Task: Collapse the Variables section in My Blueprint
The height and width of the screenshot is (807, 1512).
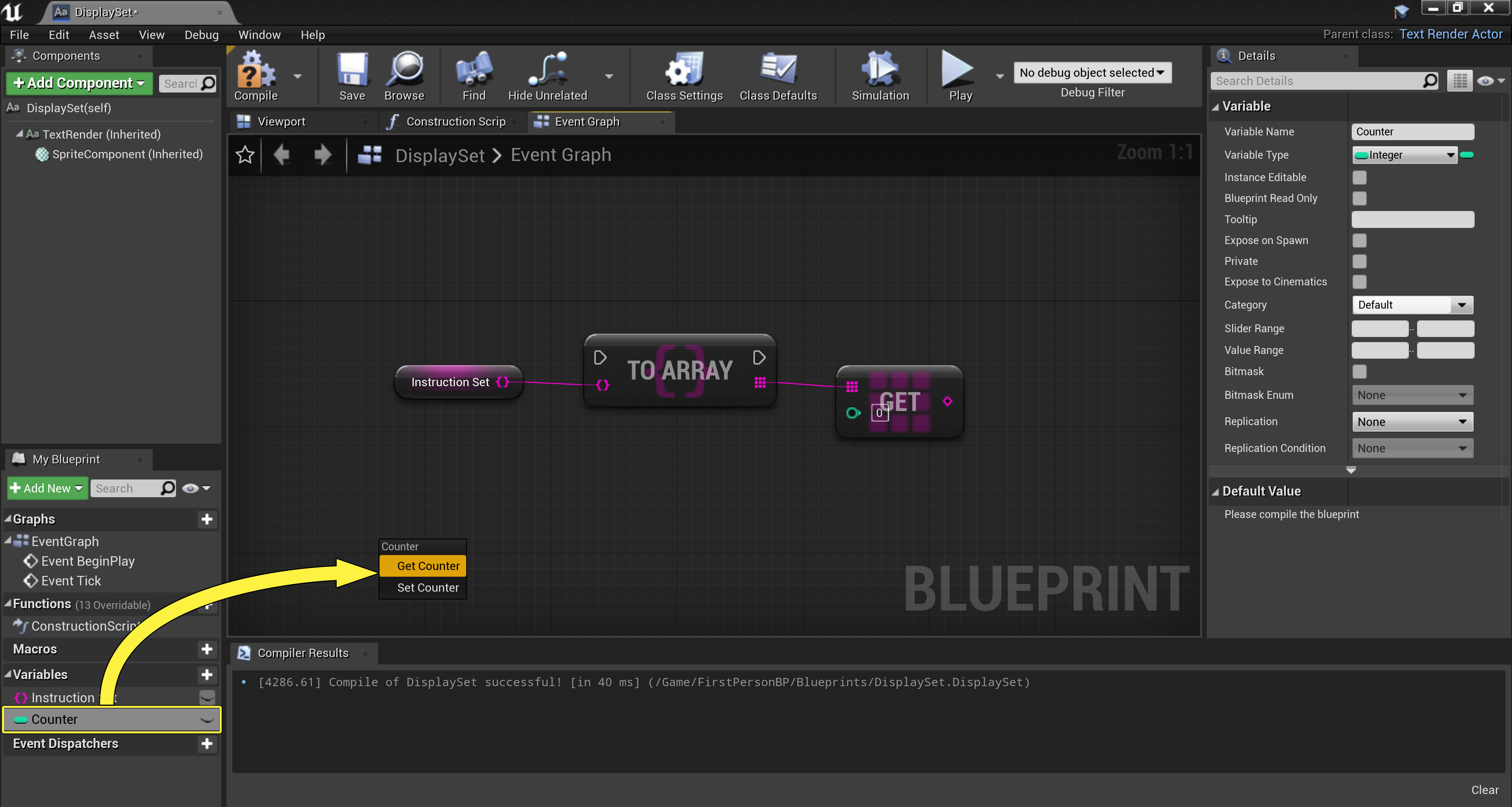Action: [x=8, y=674]
